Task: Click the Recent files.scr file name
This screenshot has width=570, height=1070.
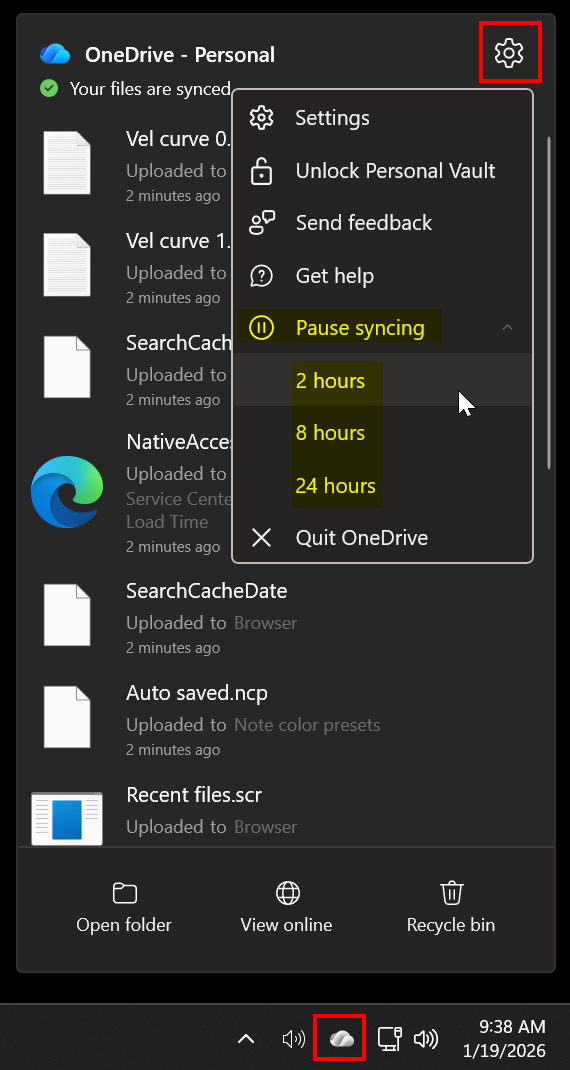Action: tap(194, 796)
